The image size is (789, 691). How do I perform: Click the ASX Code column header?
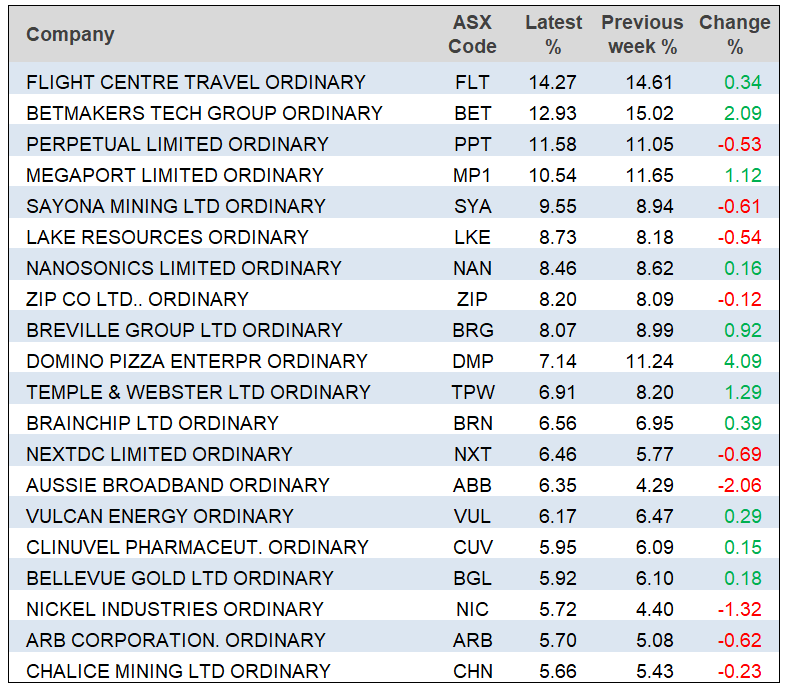472,35
